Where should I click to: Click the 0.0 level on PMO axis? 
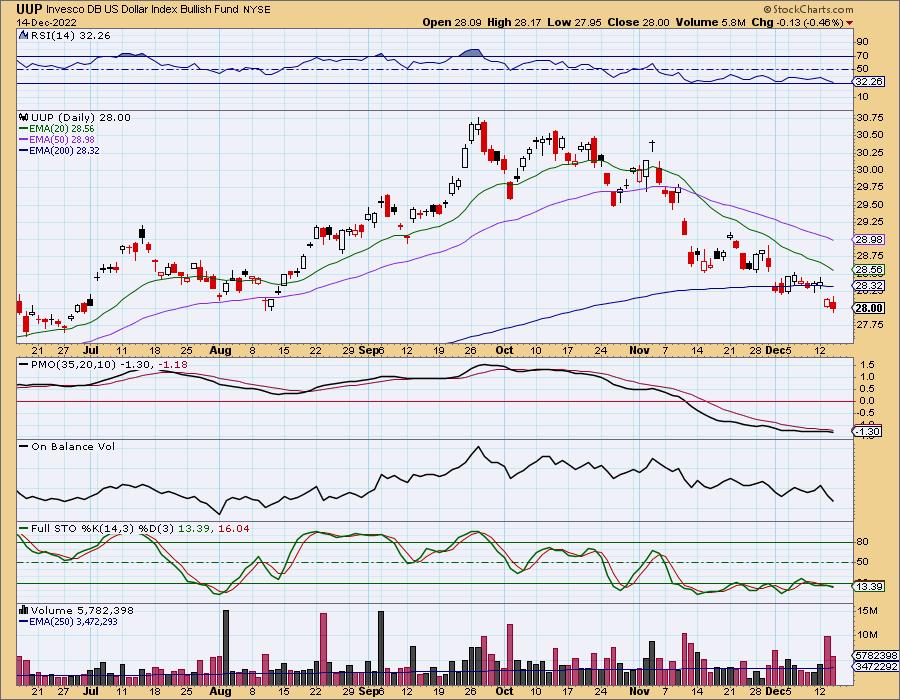868,400
